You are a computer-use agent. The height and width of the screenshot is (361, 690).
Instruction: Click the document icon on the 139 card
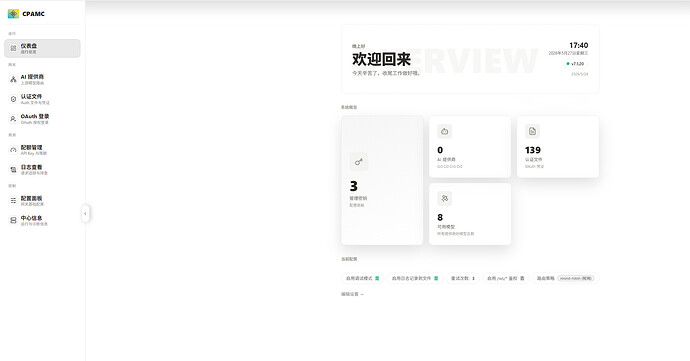coord(532,131)
